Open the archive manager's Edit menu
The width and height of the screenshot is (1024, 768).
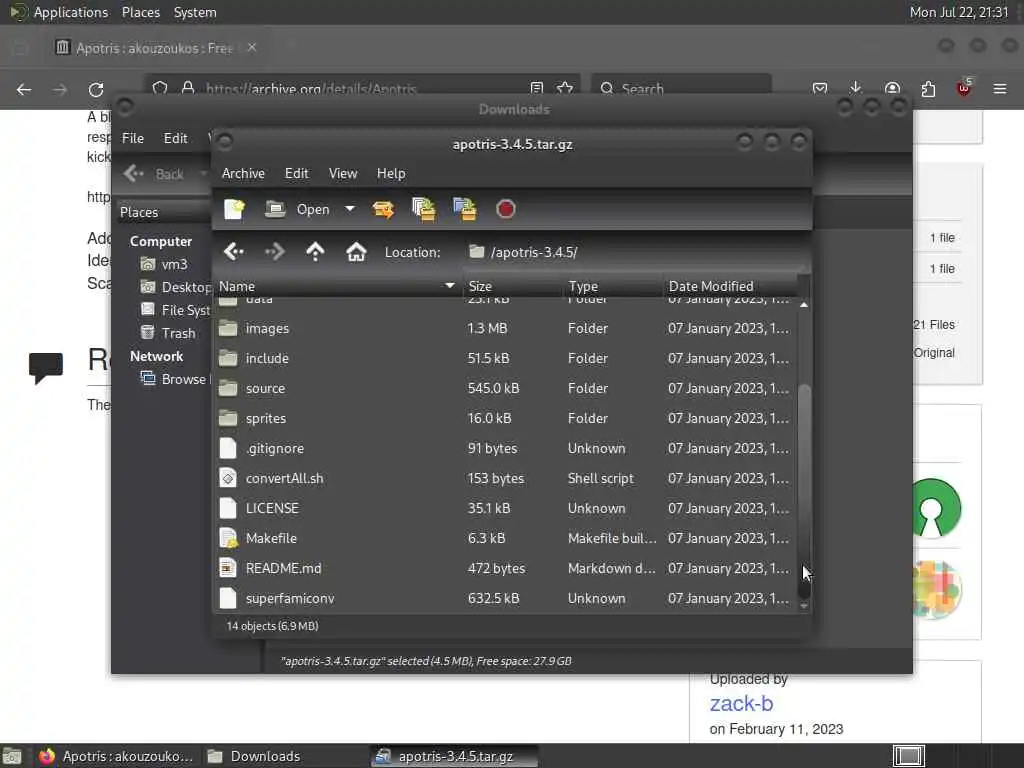[296, 173]
